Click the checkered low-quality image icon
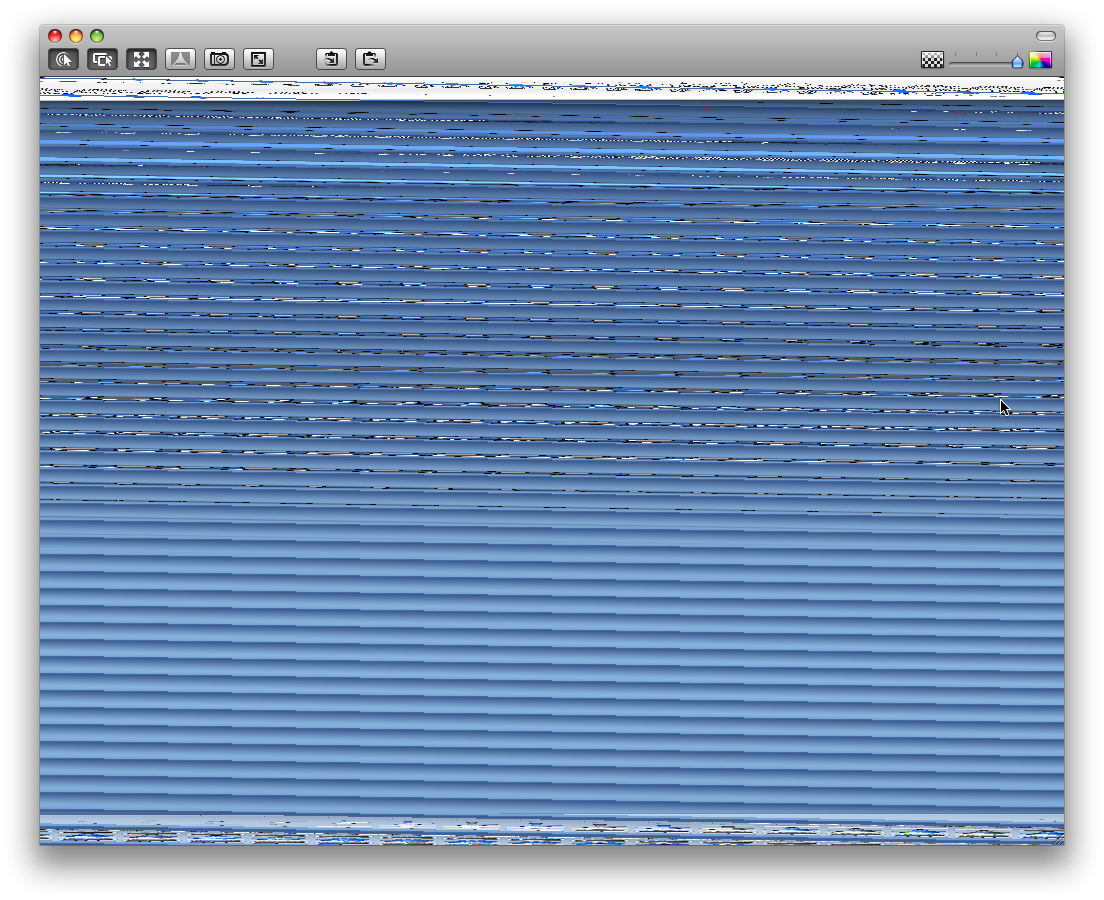Viewport: 1104px width, 900px height. (x=932, y=61)
